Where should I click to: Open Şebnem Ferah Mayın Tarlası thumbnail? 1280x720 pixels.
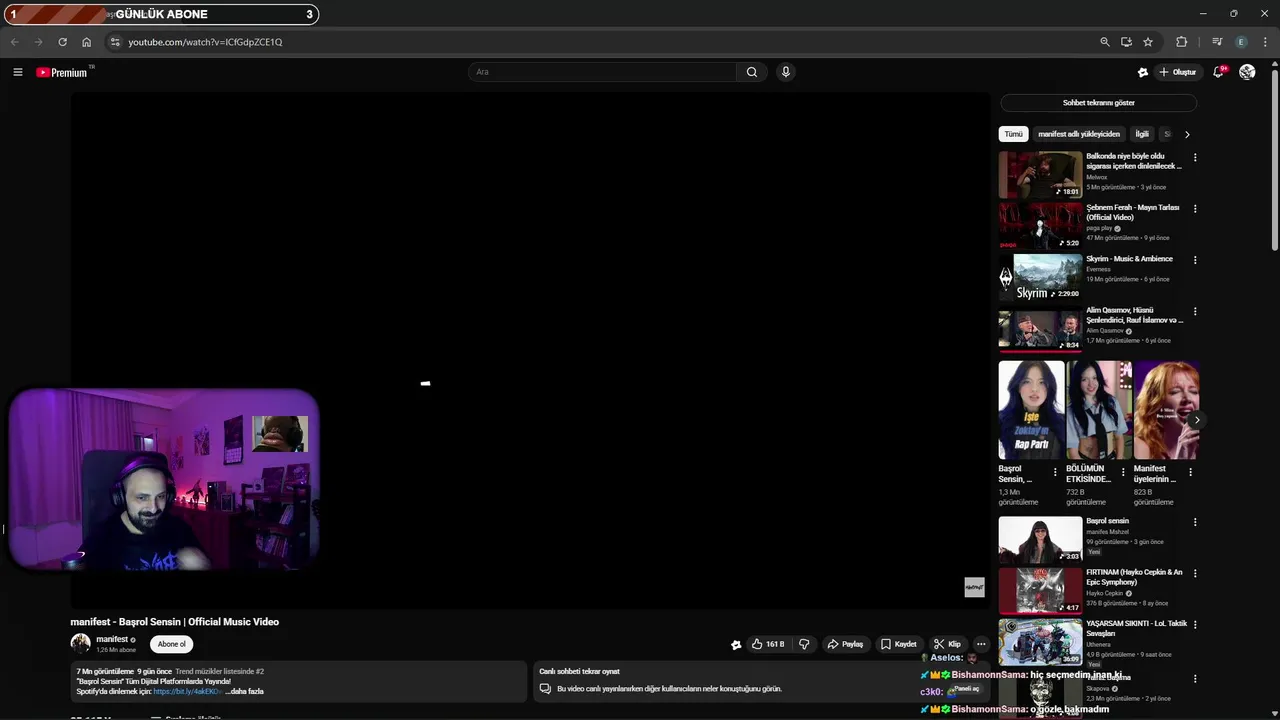[1040, 226]
